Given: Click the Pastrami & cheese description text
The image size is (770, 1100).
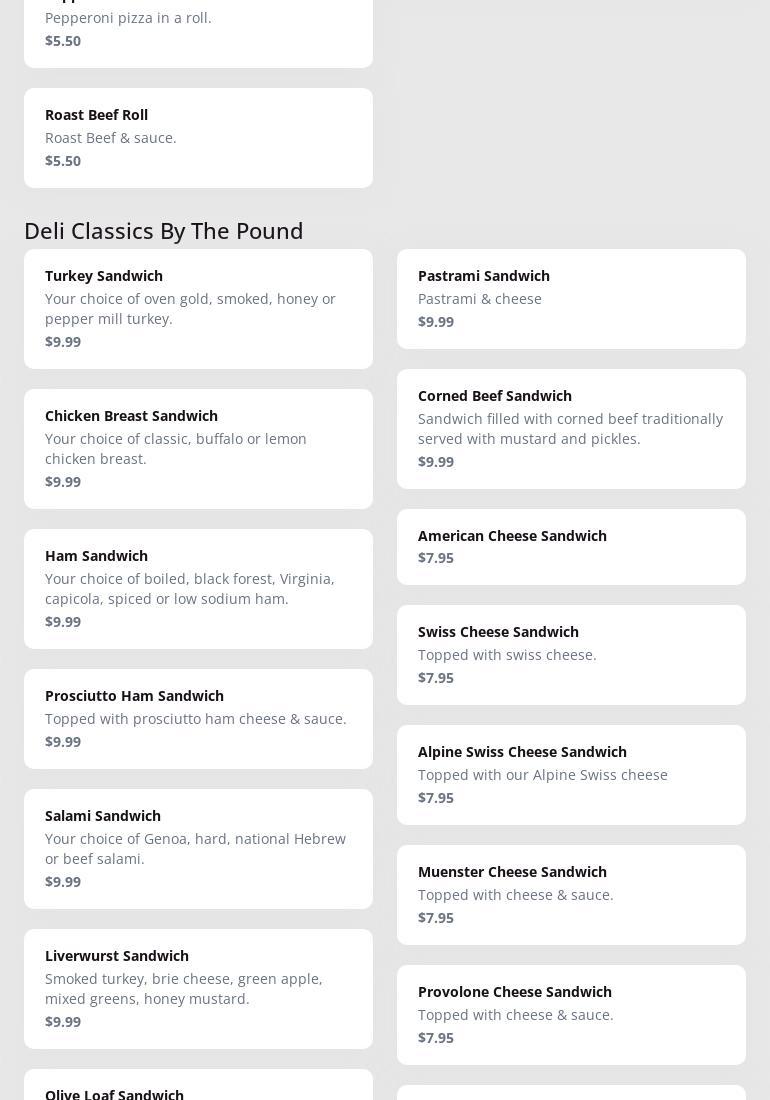Looking at the screenshot, I should click(x=480, y=299).
